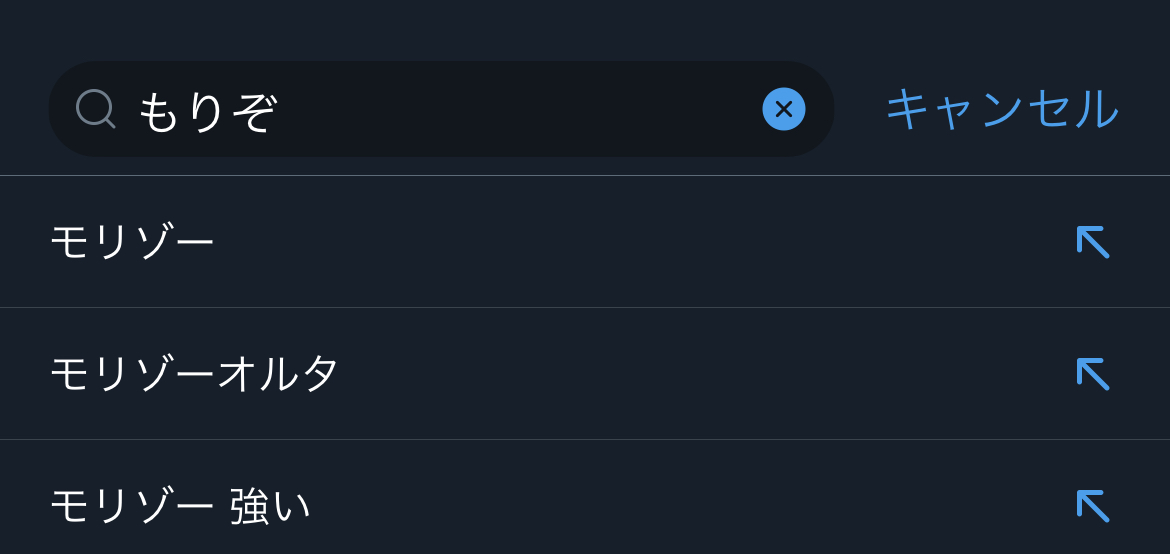The image size is (1170, 554).
Task: Select the モリゾー search suggestion
Action: tap(132, 242)
